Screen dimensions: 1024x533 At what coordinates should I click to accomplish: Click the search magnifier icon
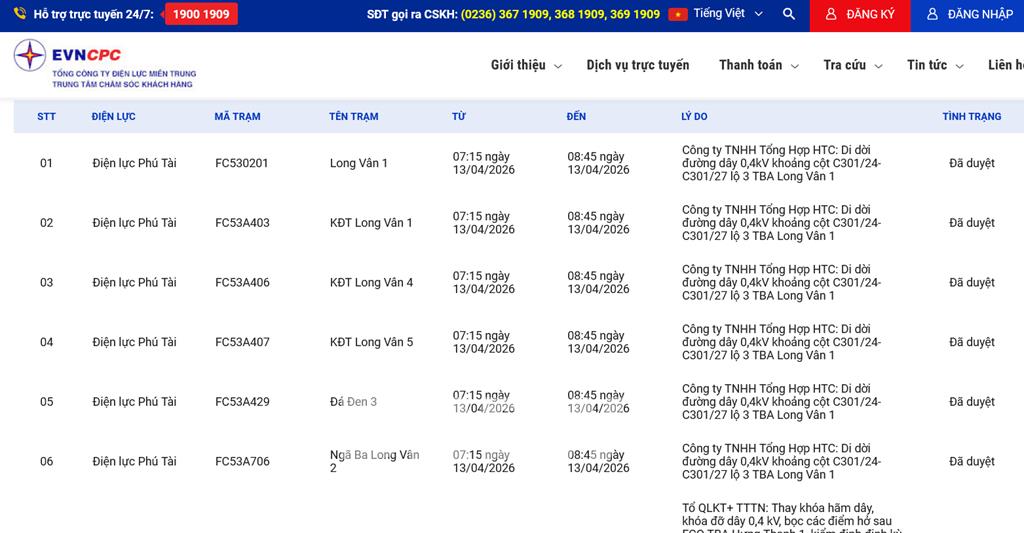pyautogui.click(x=789, y=15)
